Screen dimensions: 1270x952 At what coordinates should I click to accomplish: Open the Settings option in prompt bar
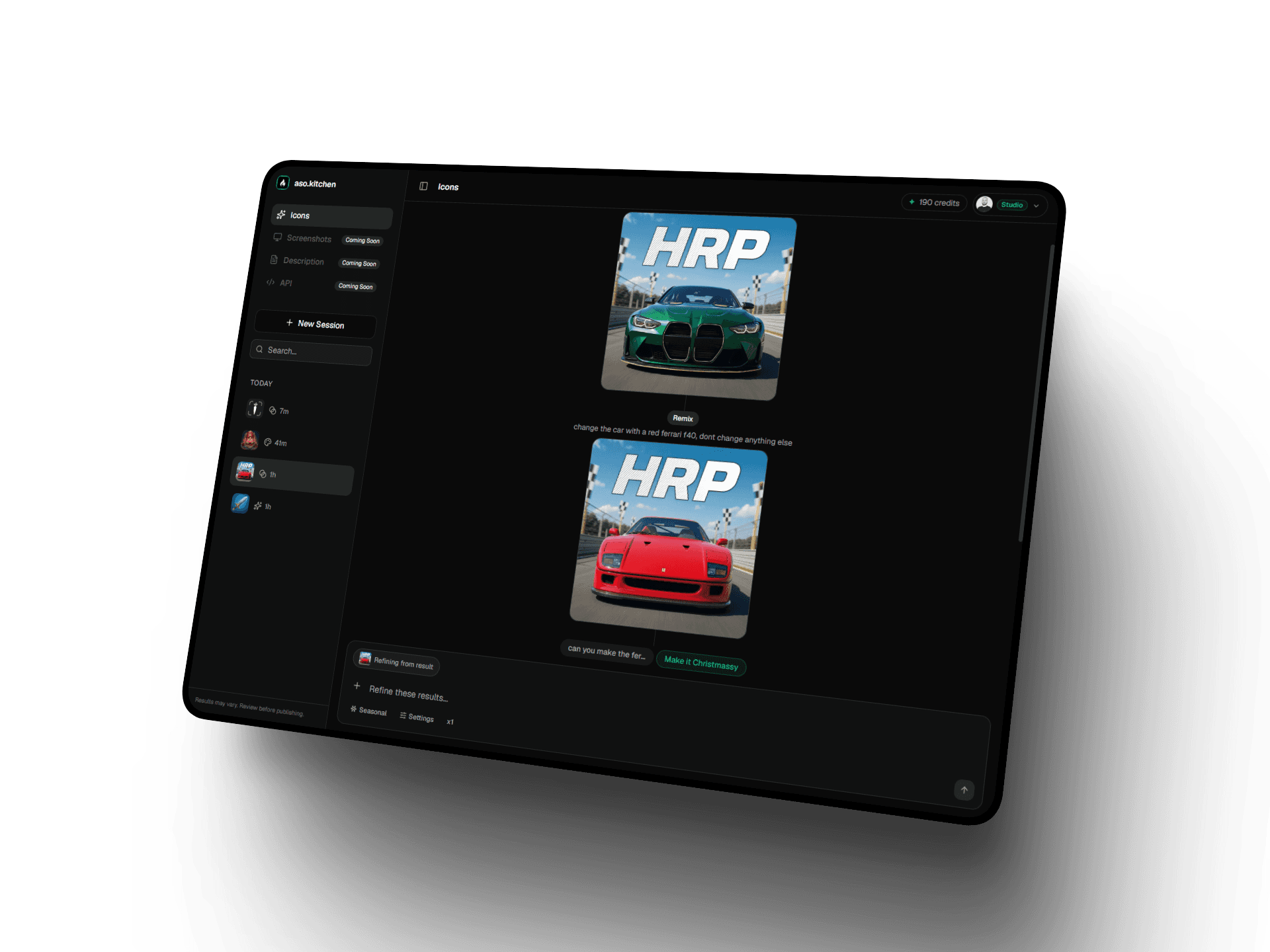(417, 717)
